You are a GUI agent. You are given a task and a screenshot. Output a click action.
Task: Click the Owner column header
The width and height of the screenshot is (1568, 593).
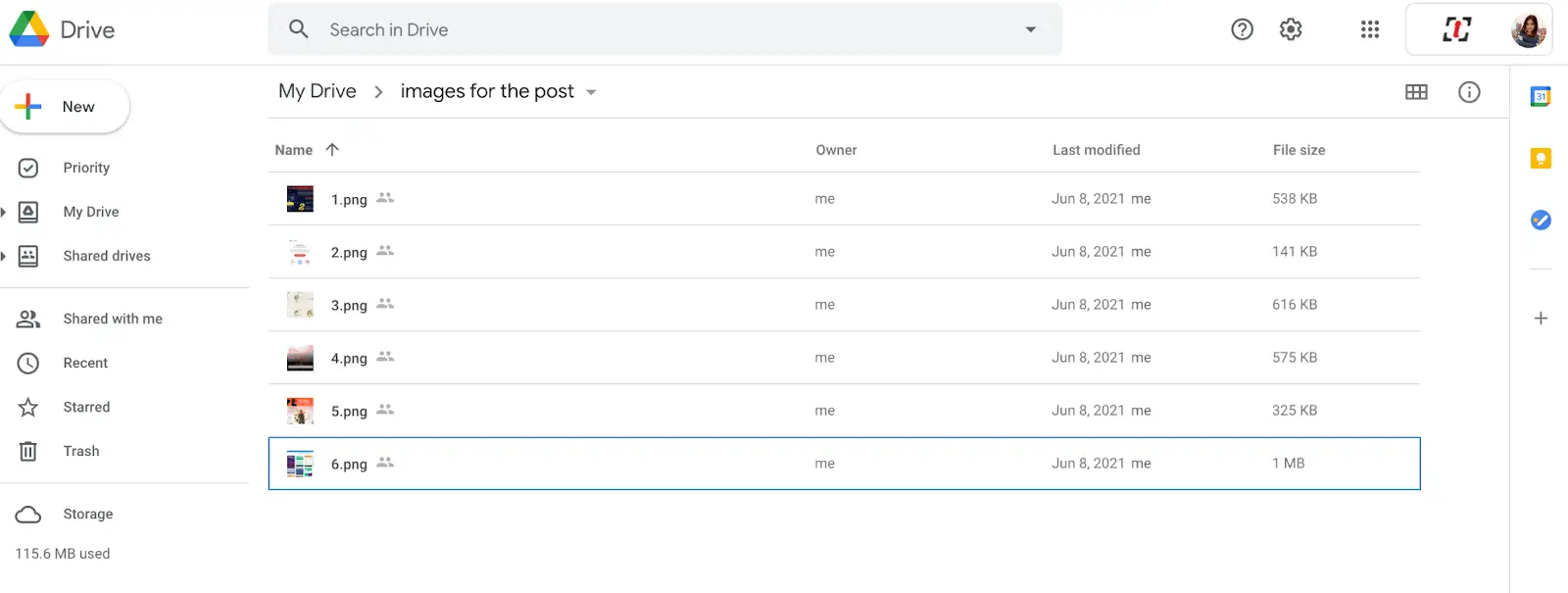click(x=836, y=150)
